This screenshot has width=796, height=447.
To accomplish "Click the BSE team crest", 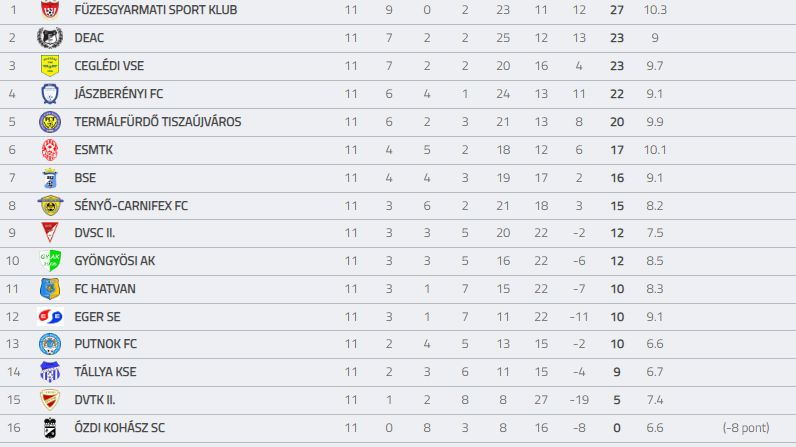I will click(x=50, y=178).
